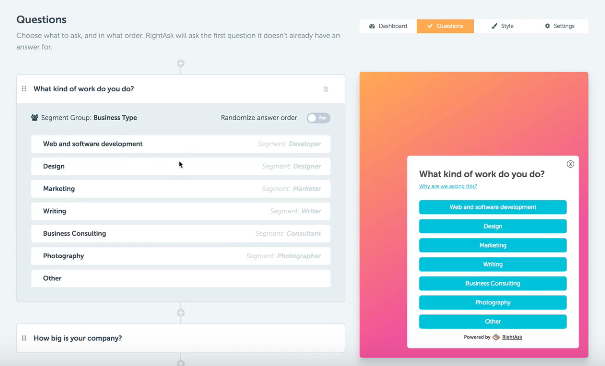Screen dimensions: 605x366
Task: Select the Web and software development answer row
Action: [181, 144]
